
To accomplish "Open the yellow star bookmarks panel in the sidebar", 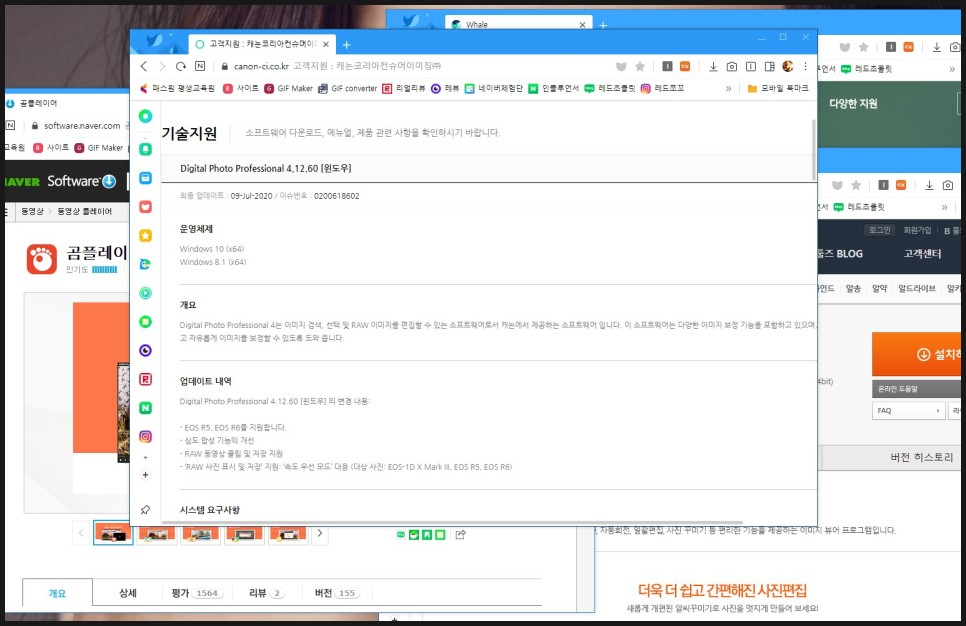I will pyautogui.click(x=145, y=235).
